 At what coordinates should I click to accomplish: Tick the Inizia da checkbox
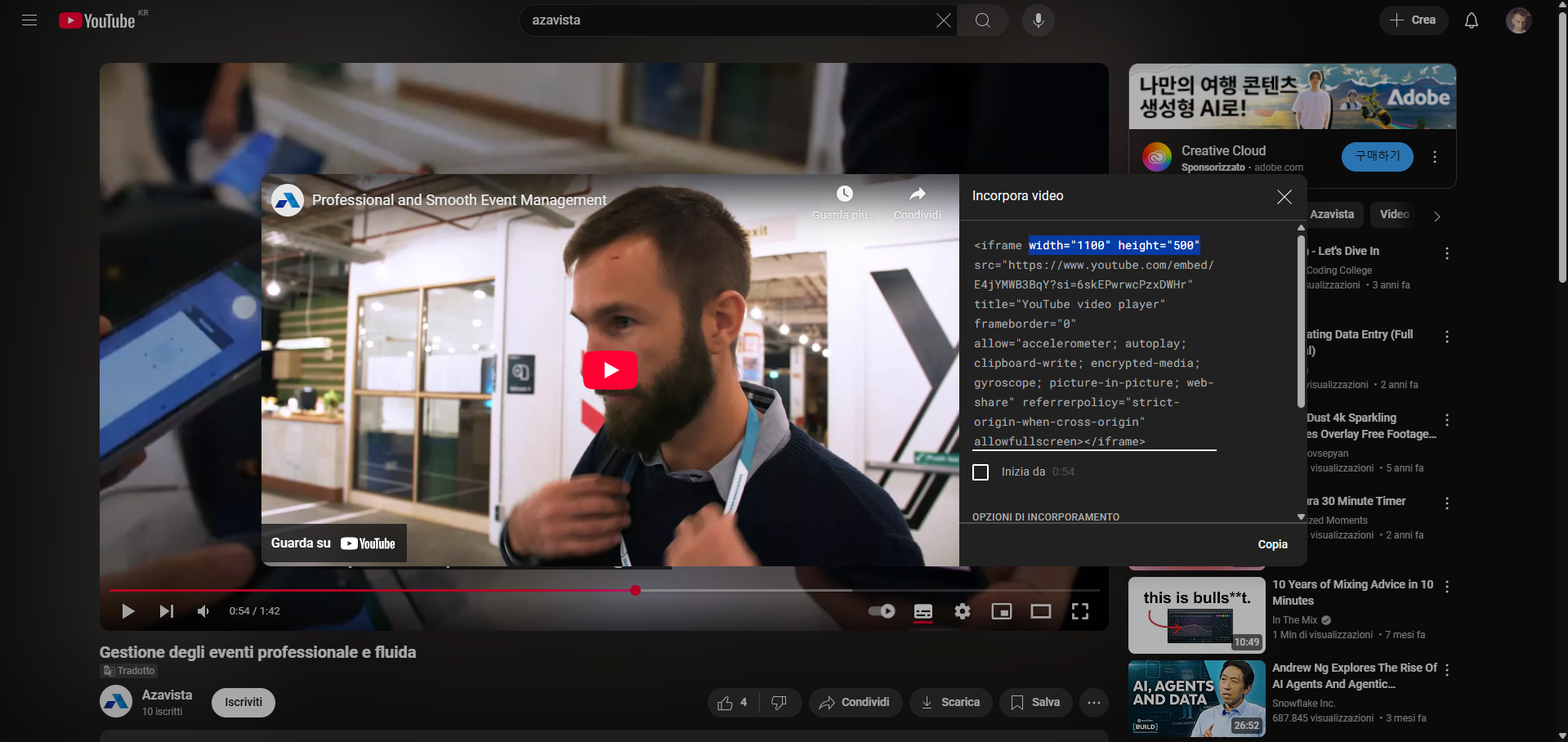tap(981, 472)
